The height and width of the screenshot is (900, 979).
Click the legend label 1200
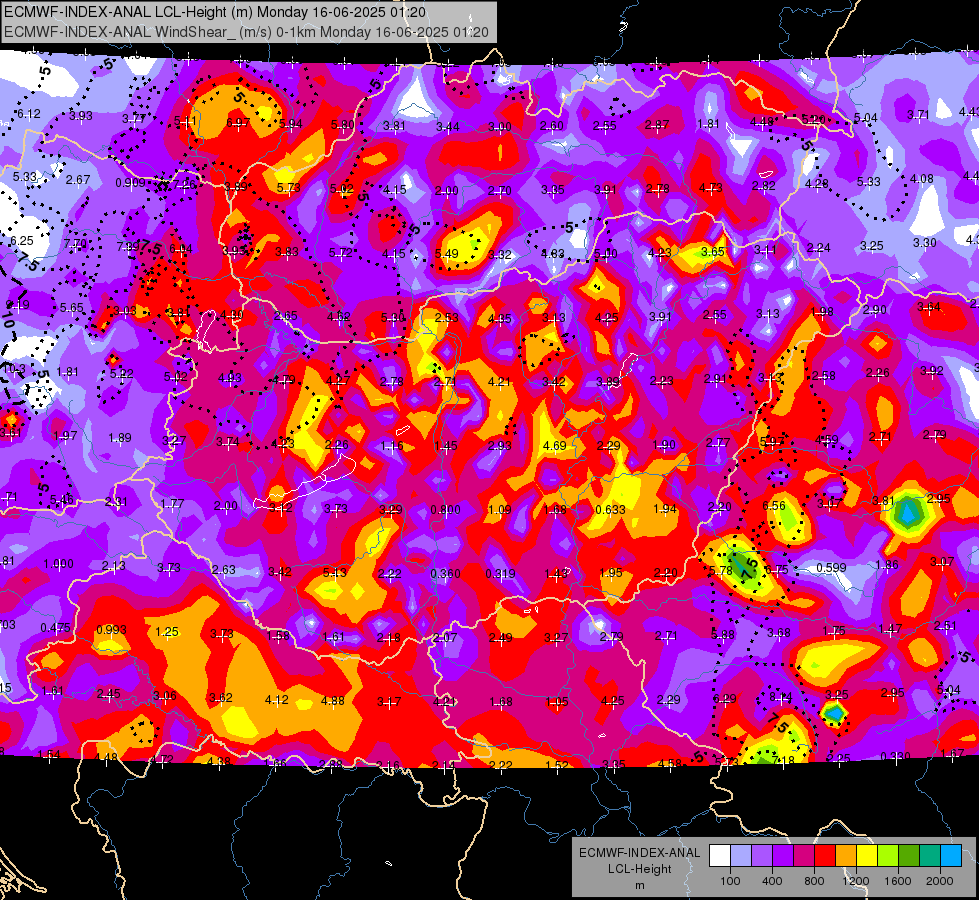[856, 881]
